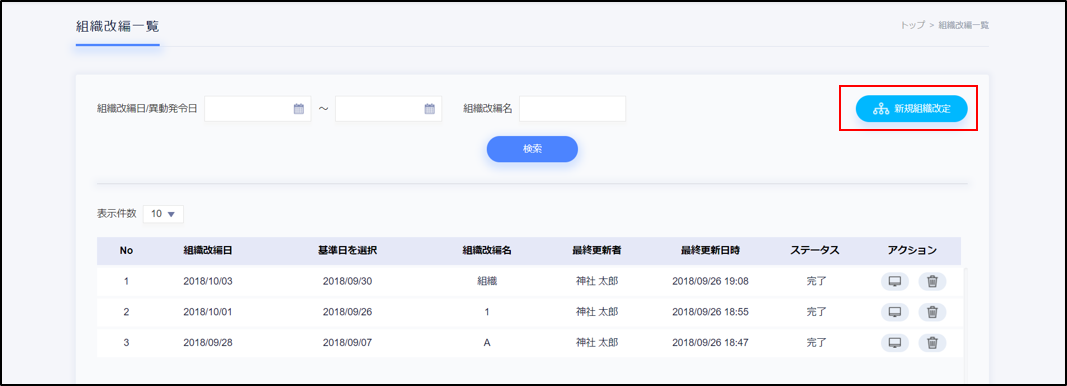This screenshot has width=1067, height=386.
Task: Click the 検索 search button
Action: click(532, 149)
